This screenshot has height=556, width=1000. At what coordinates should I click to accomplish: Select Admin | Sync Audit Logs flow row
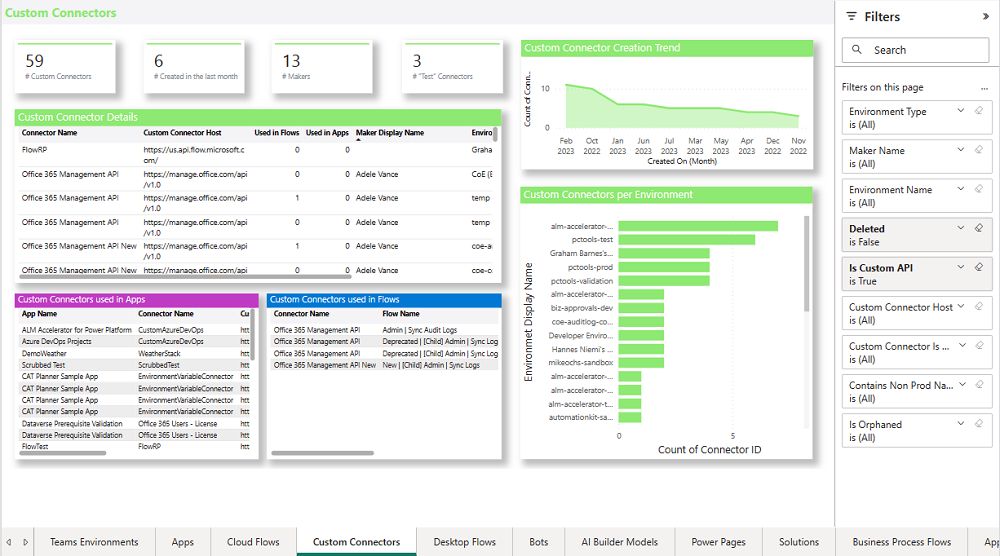(x=385, y=330)
